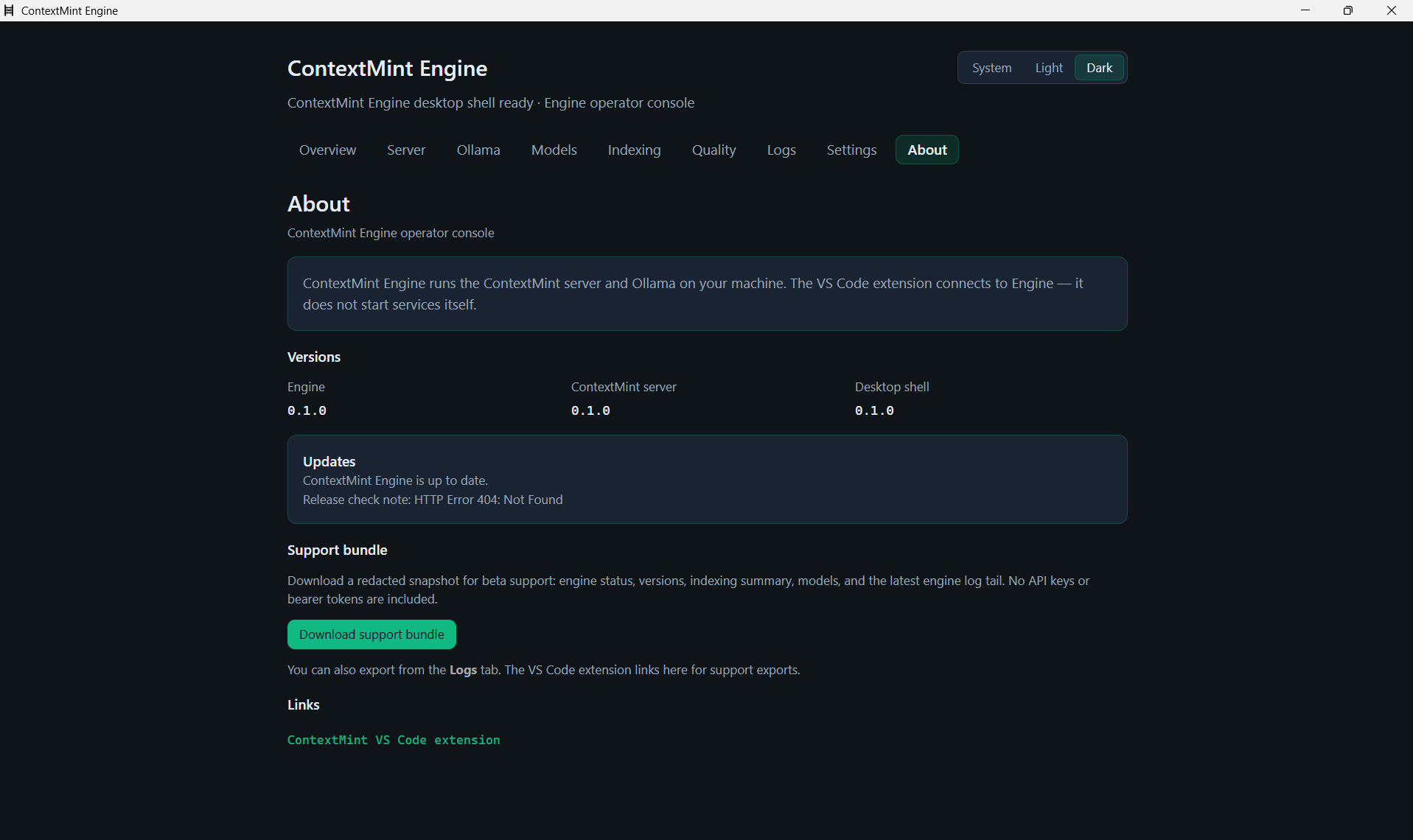This screenshot has height=840, width=1413.
Task: Click the 'Release check note: HTTP Error 404' text
Action: pos(433,500)
